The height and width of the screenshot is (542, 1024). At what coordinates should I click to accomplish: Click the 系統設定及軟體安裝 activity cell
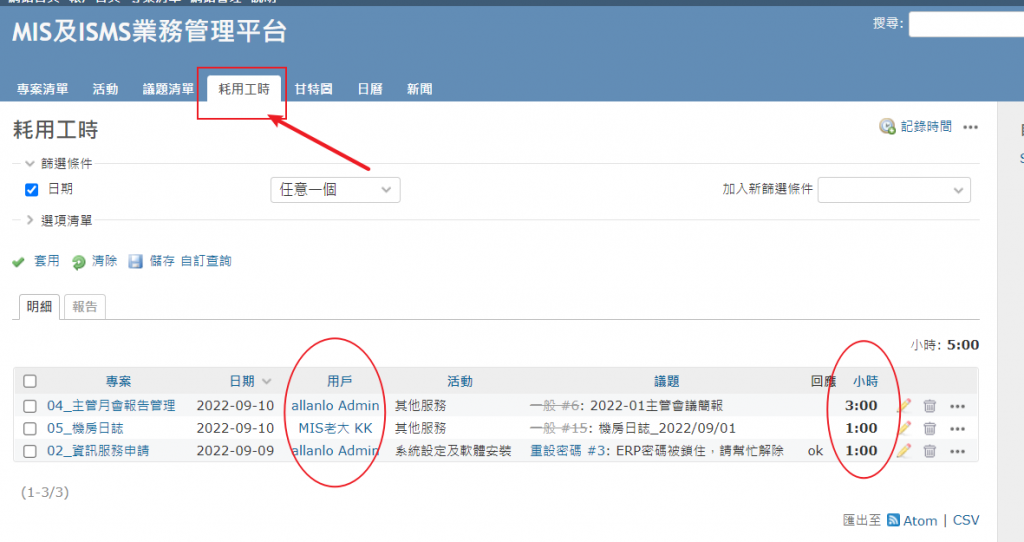(x=453, y=451)
